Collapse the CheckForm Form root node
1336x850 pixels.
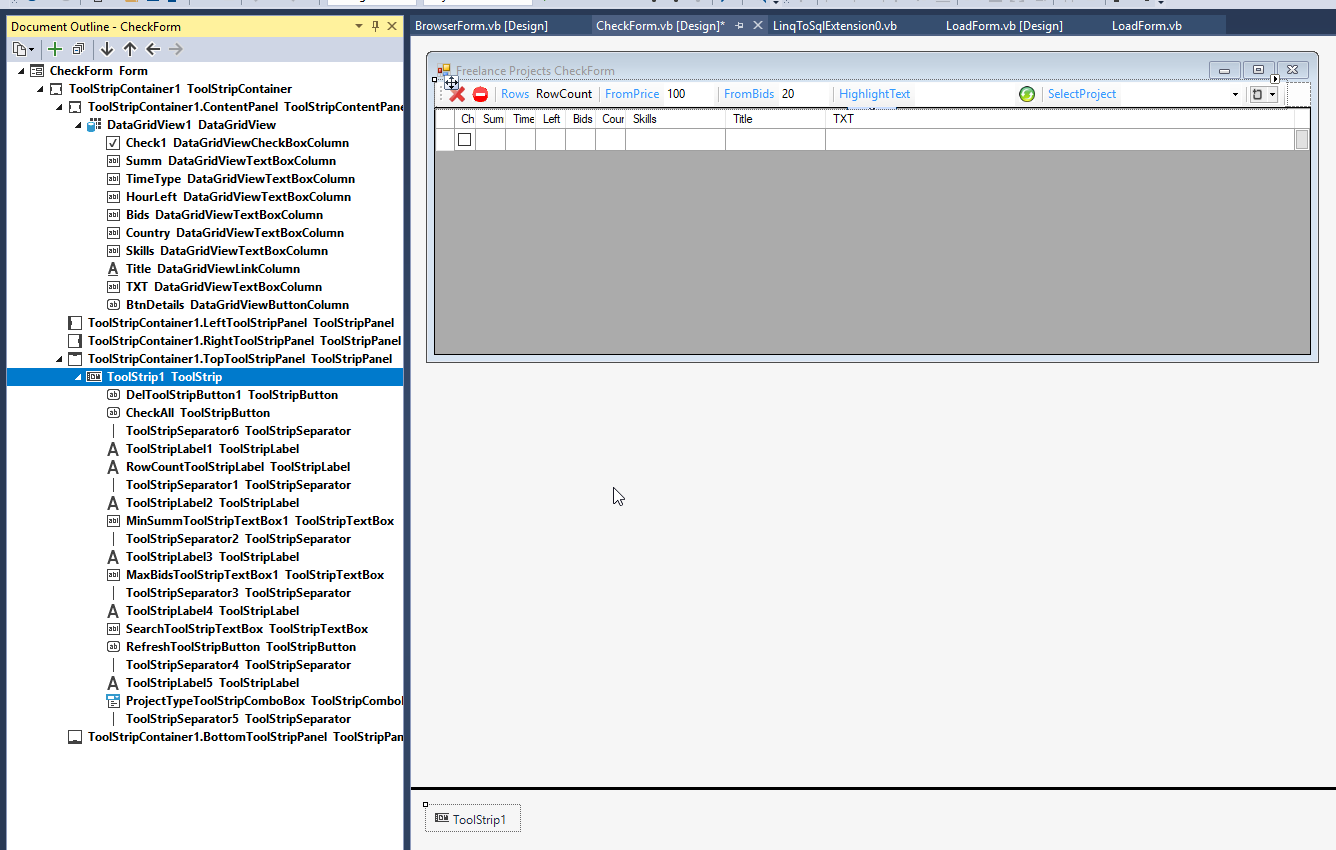coord(22,71)
